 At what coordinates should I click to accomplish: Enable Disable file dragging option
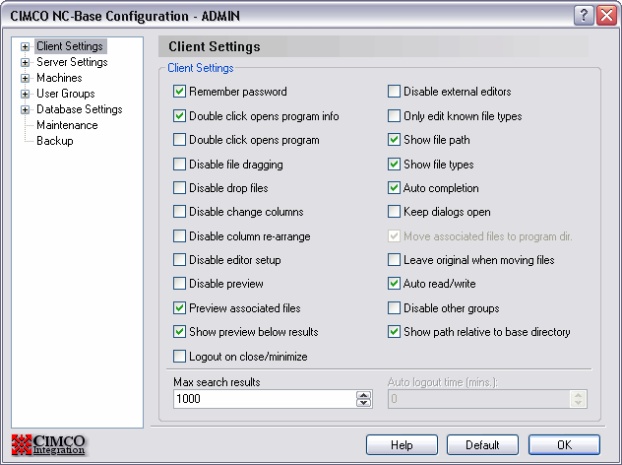[x=179, y=164]
